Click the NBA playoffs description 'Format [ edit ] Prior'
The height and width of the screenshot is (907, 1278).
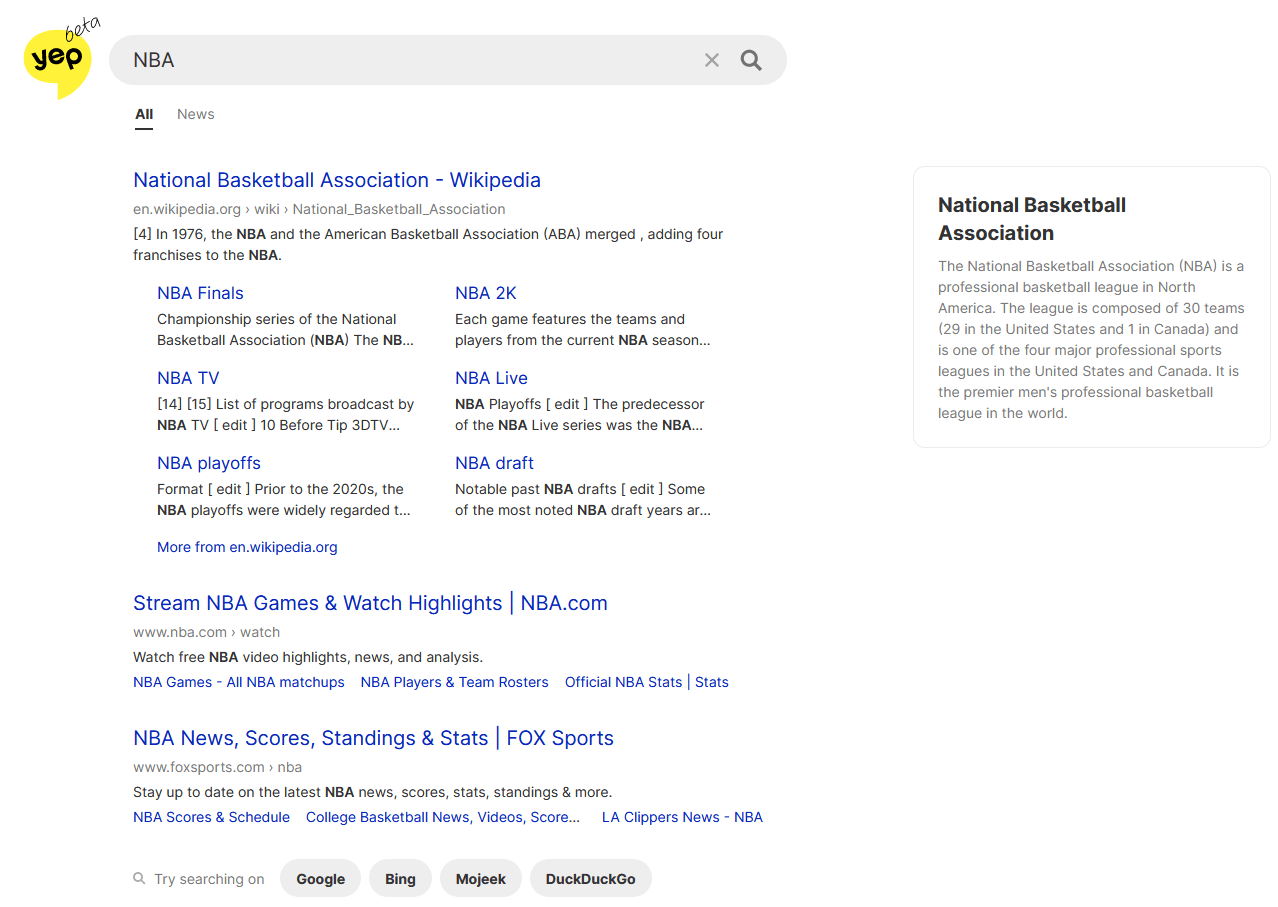point(284,500)
